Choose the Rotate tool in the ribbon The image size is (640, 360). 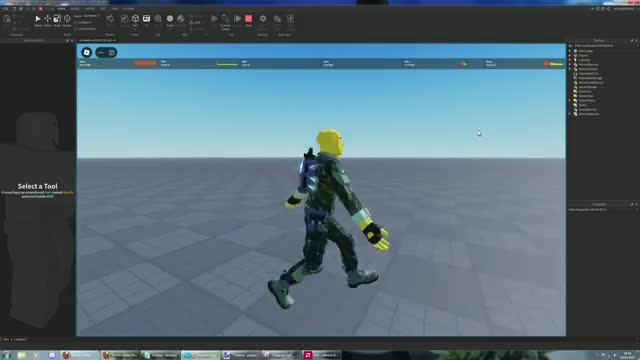click(x=67, y=19)
